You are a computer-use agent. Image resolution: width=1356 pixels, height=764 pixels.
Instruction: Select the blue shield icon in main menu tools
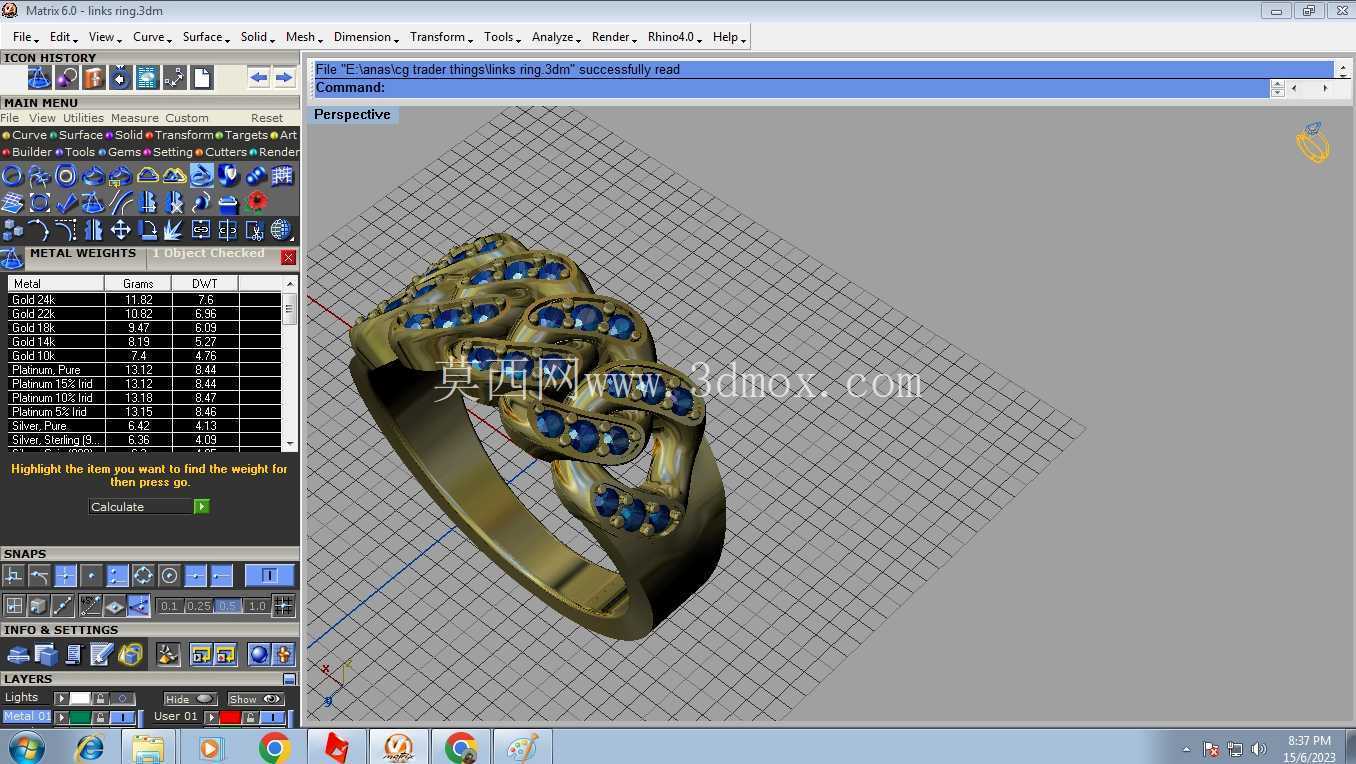click(229, 176)
